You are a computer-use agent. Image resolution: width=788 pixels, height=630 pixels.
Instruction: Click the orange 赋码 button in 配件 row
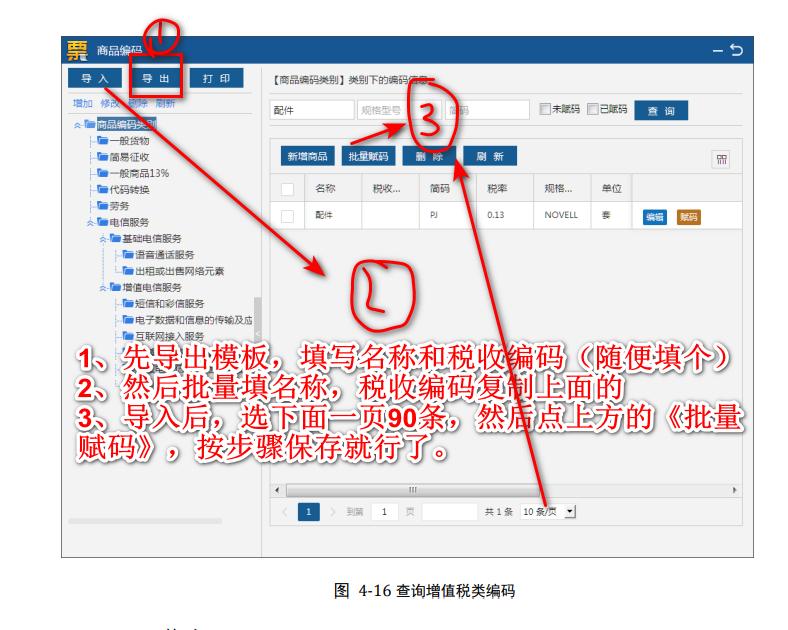click(688, 217)
